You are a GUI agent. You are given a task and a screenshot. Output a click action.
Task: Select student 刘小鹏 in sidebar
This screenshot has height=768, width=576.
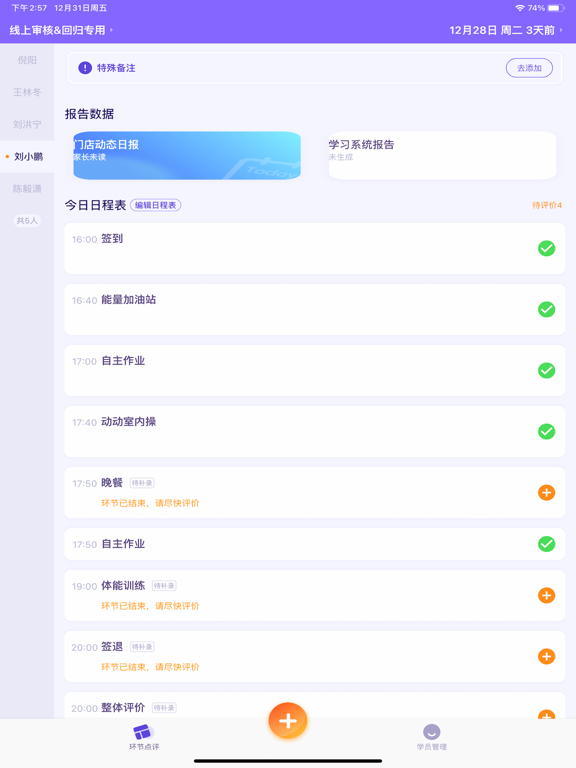[x=27, y=157]
